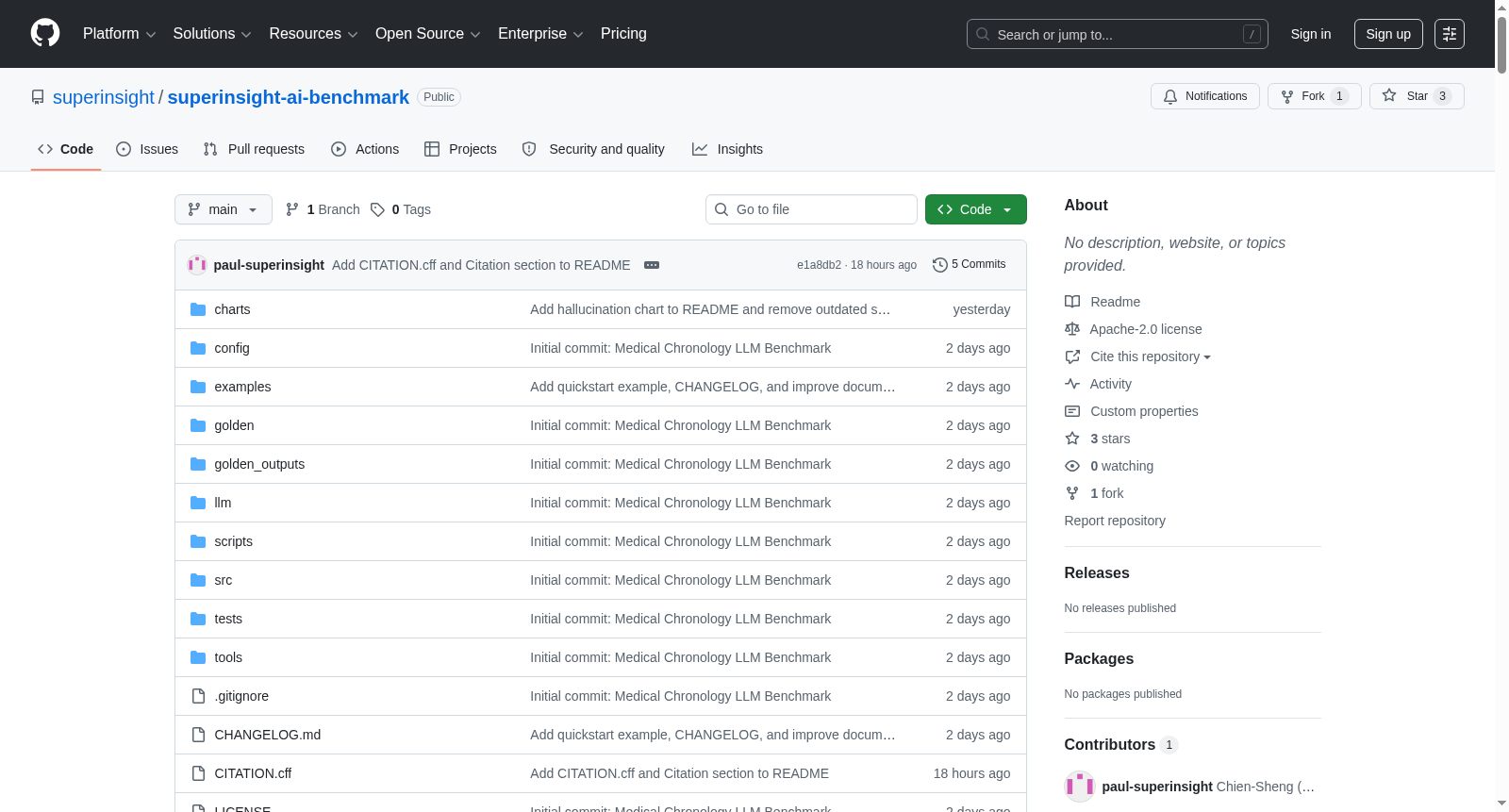Click the Sign up button
The image size is (1509, 812).
(1388, 34)
